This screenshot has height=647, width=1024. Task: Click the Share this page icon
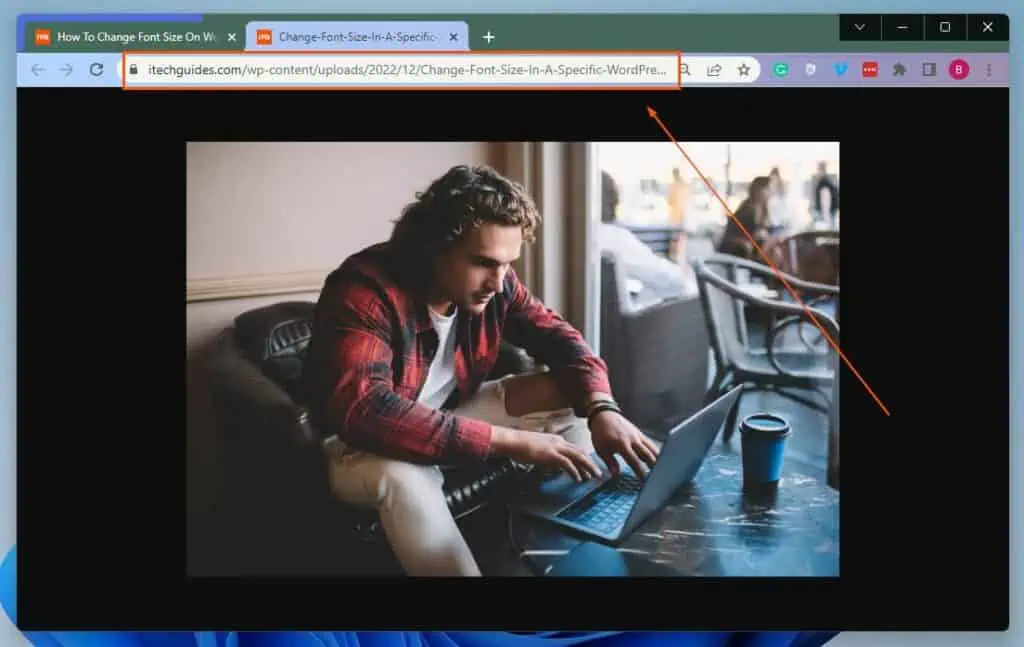[713, 70]
